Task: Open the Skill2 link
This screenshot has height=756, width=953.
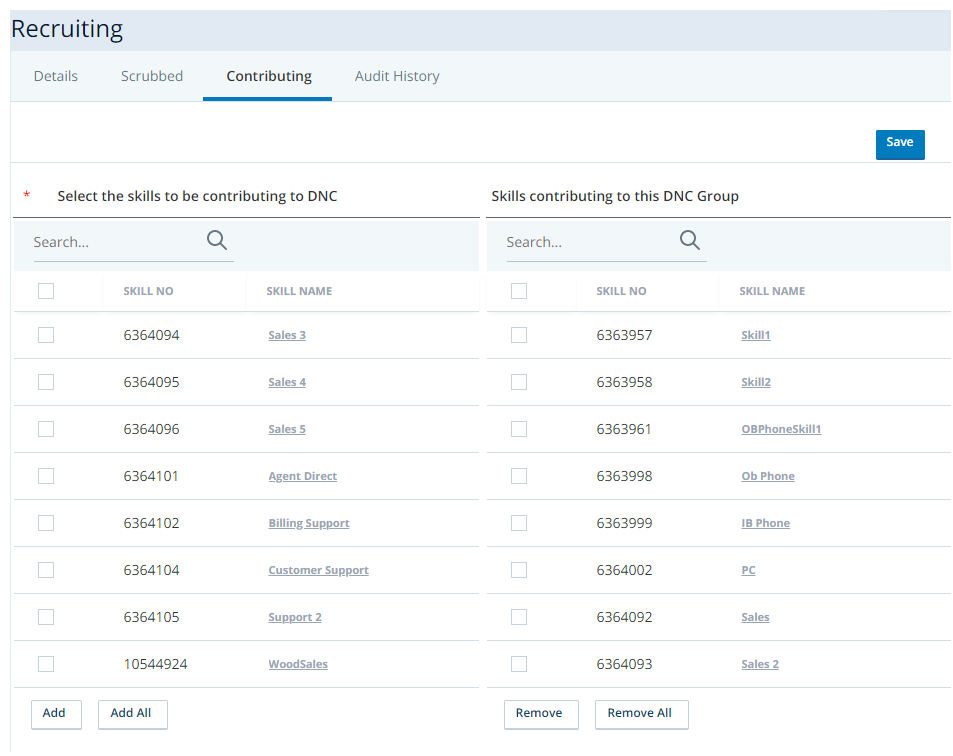Action: [755, 382]
